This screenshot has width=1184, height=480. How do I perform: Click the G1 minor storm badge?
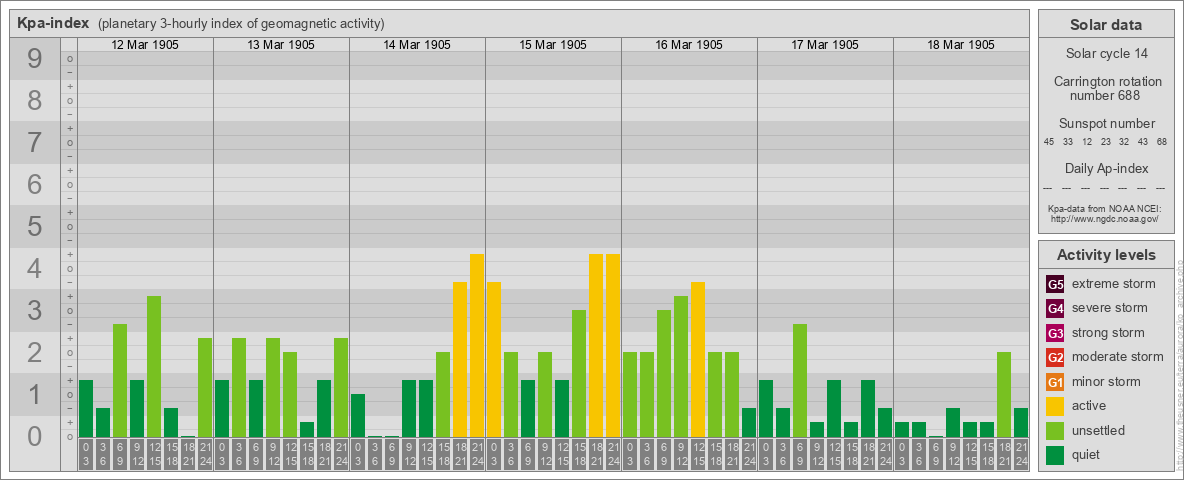pos(1055,381)
